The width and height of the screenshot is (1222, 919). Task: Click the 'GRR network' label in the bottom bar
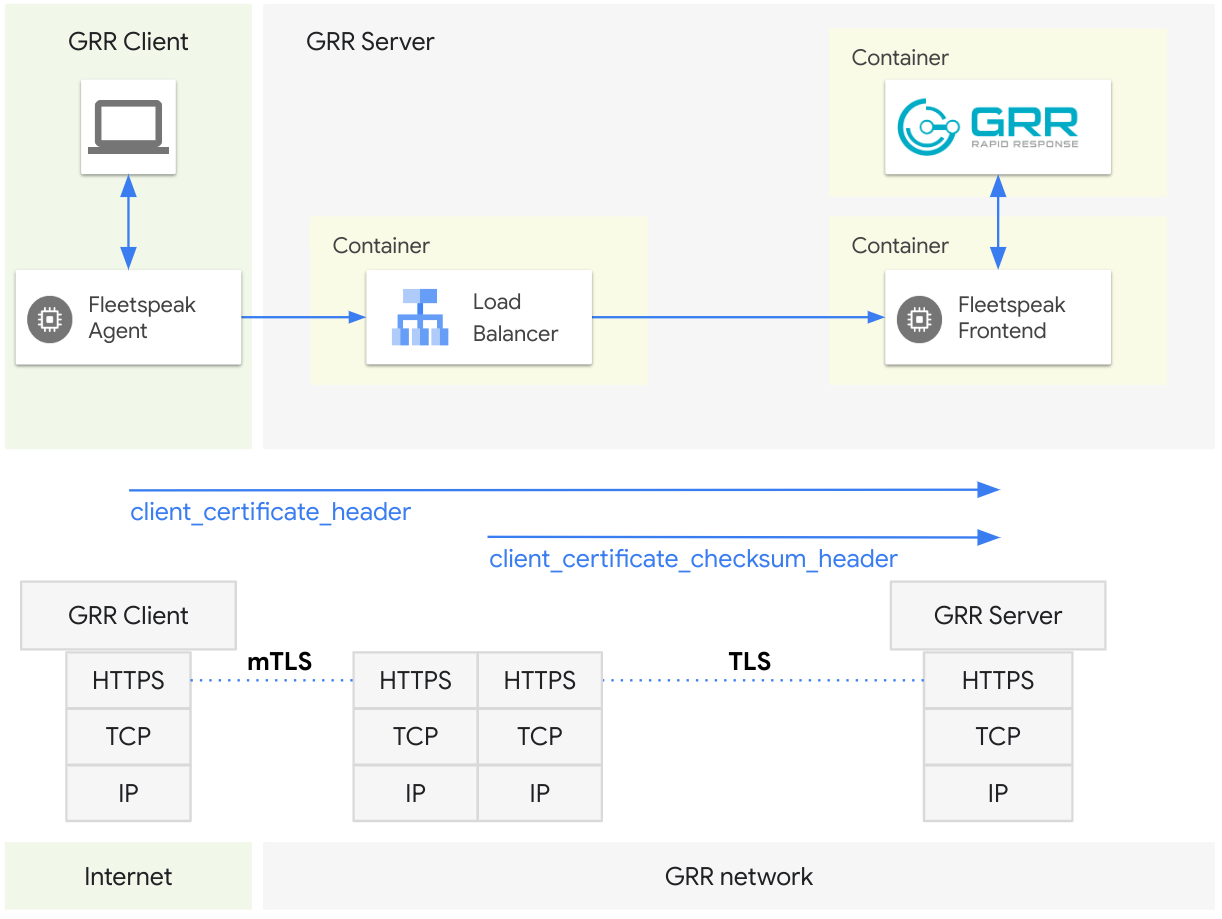click(739, 877)
